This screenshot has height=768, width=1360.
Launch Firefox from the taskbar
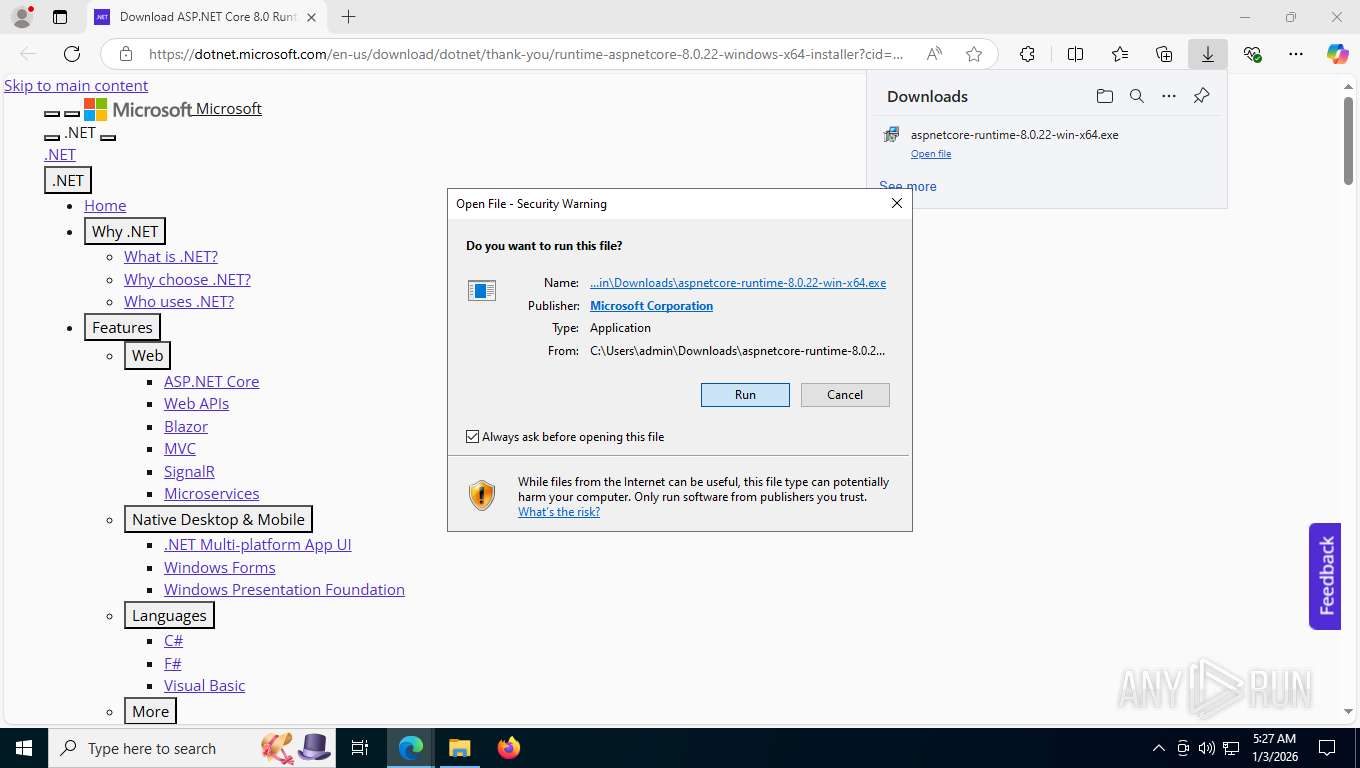509,748
